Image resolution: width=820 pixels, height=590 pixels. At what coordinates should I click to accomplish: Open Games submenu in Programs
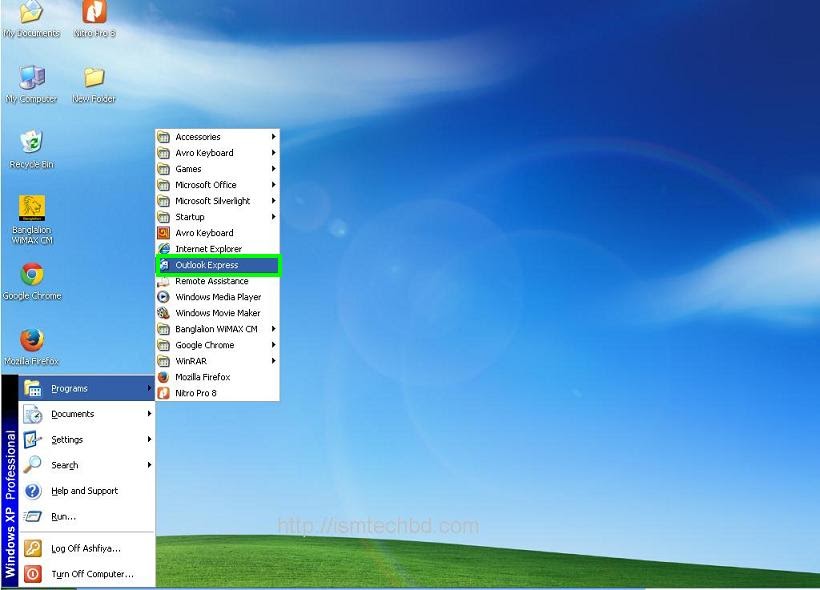tap(218, 168)
